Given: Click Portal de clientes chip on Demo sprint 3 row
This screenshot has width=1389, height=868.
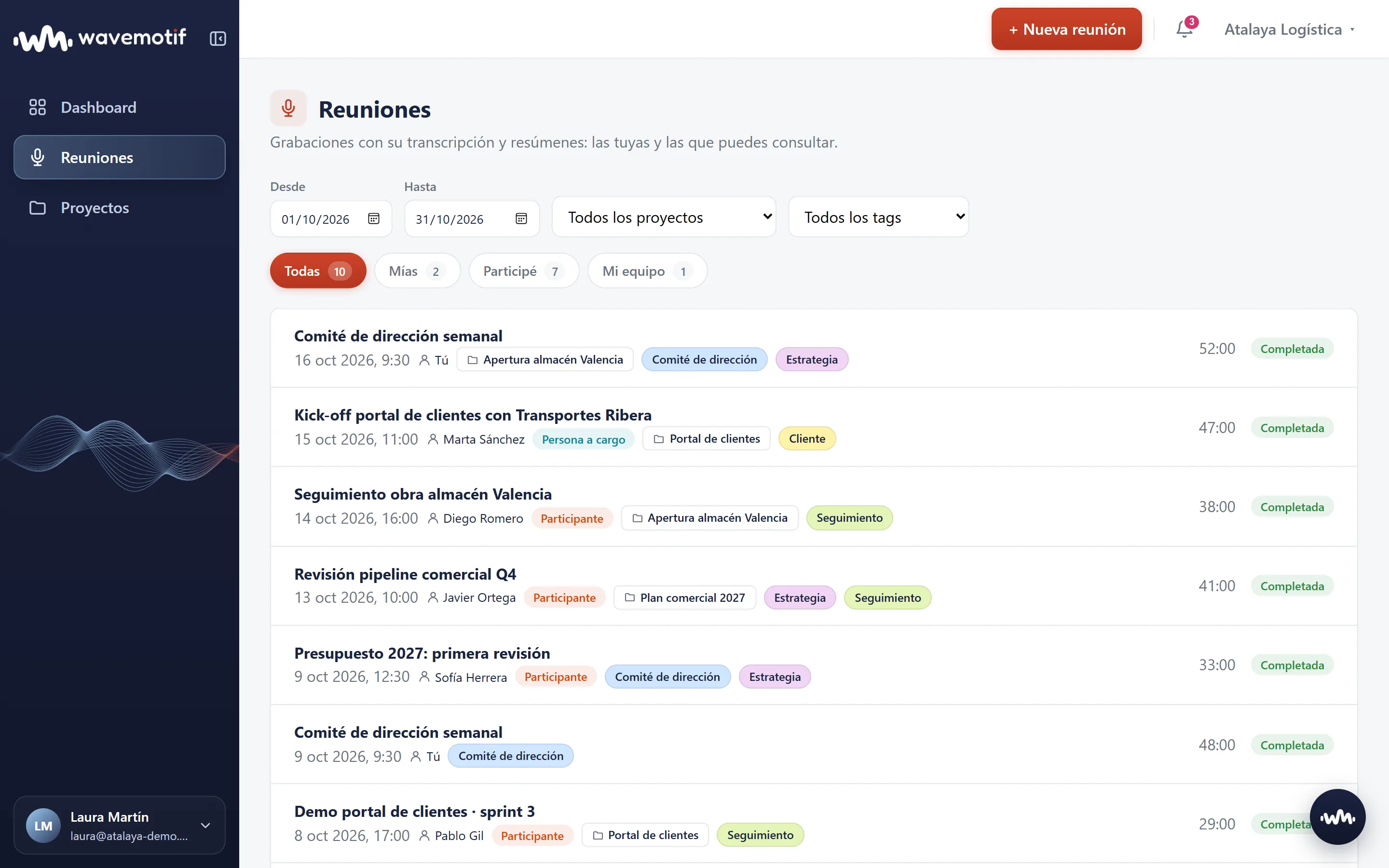Looking at the screenshot, I should pos(645,835).
